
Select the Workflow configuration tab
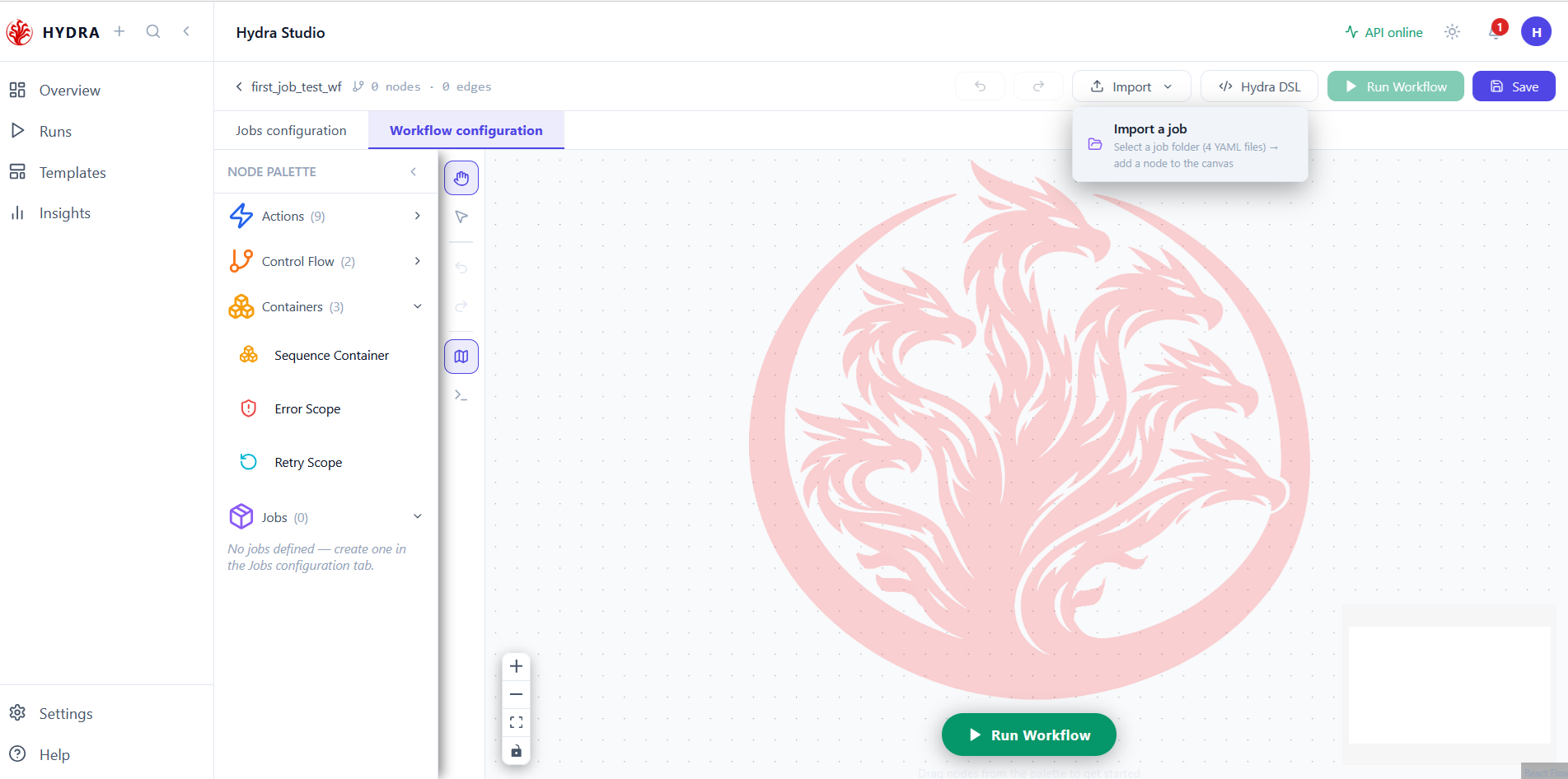tap(466, 130)
